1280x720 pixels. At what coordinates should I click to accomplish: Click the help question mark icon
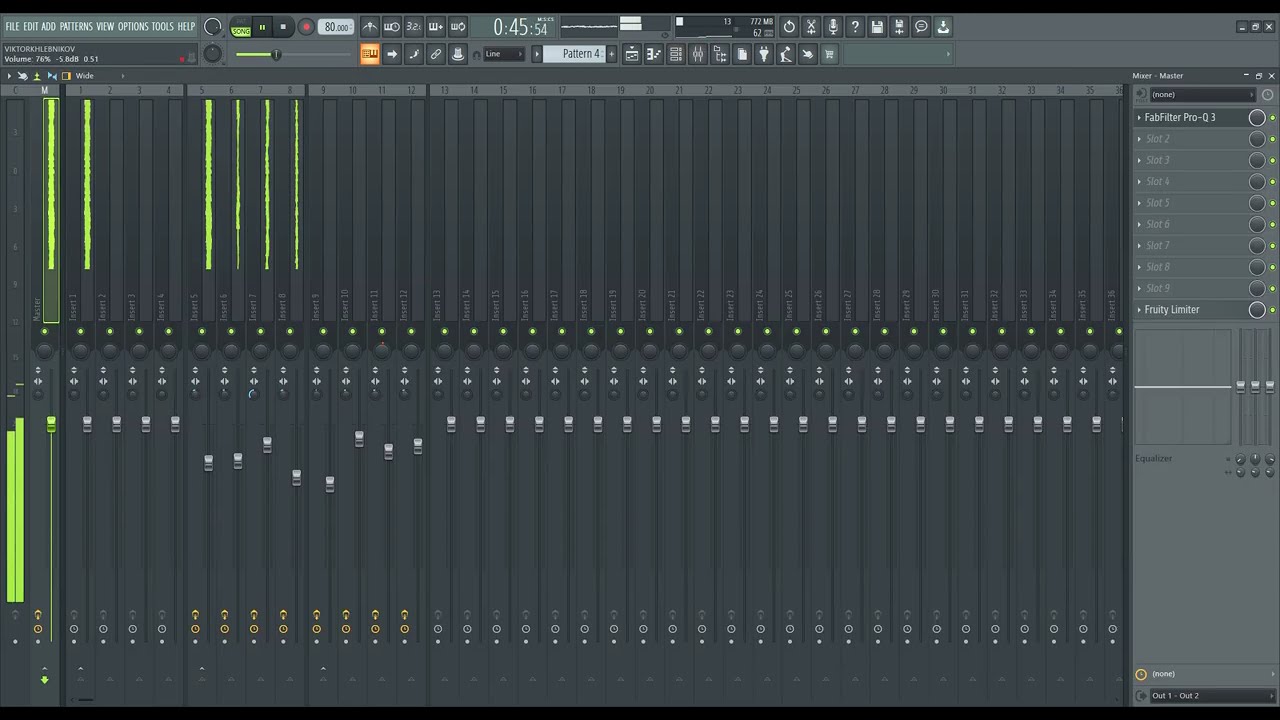click(x=855, y=27)
